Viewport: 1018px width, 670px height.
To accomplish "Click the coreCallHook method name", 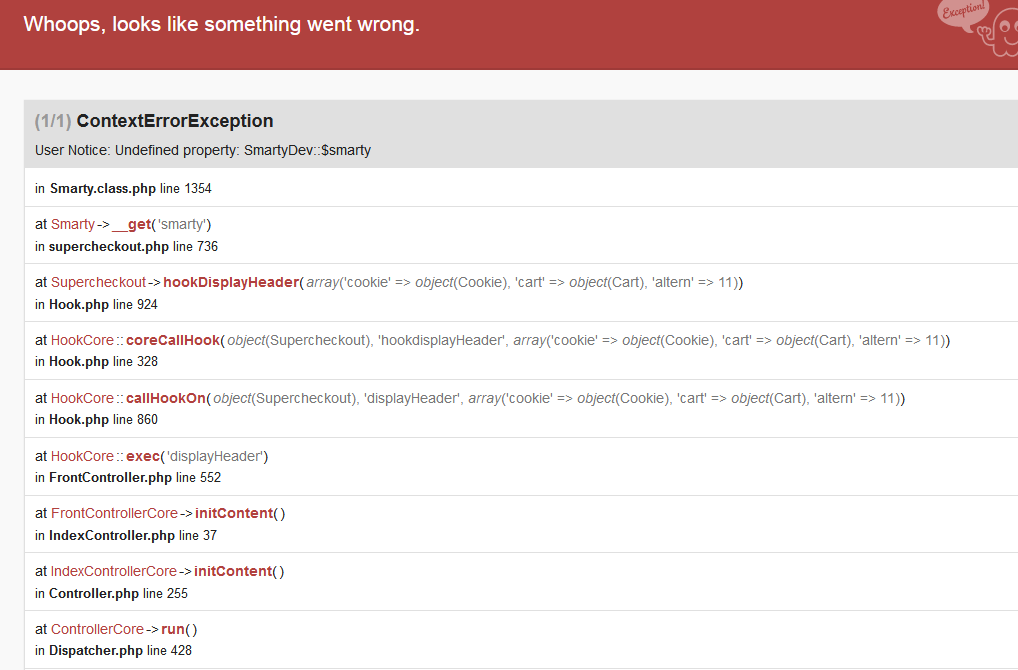I will (x=173, y=340).
